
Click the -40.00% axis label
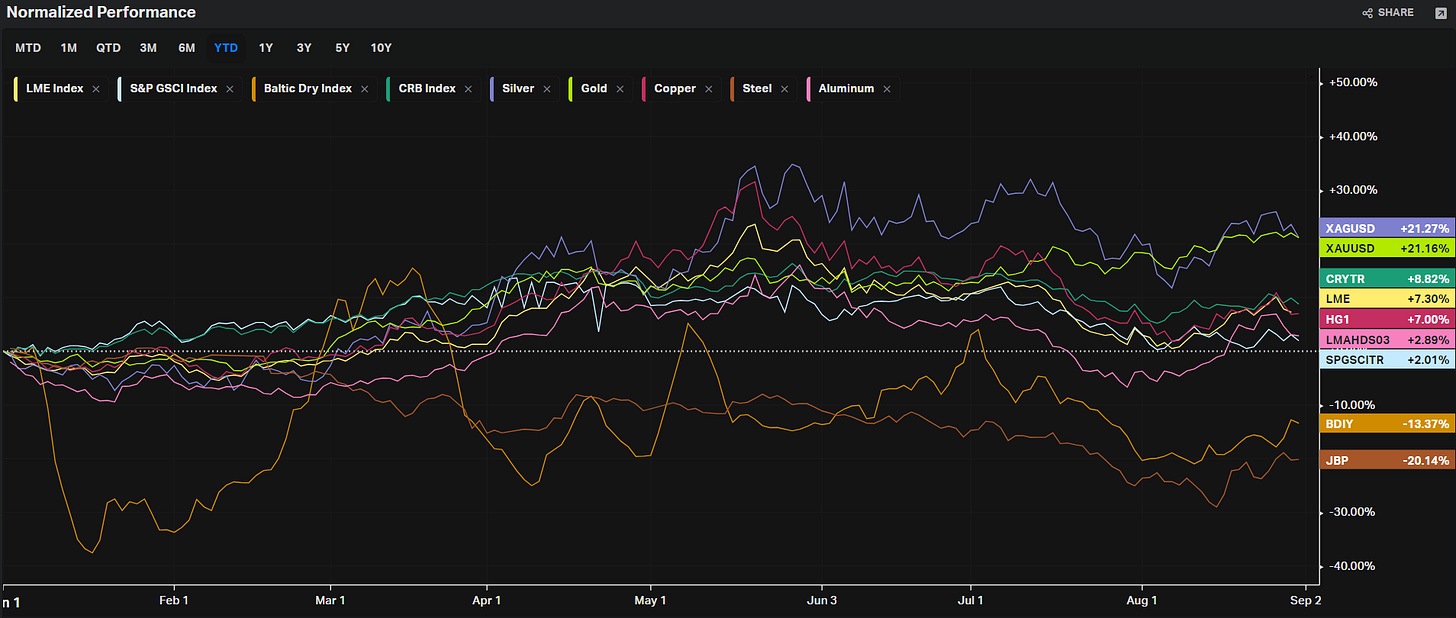(x=1353, y=566)
